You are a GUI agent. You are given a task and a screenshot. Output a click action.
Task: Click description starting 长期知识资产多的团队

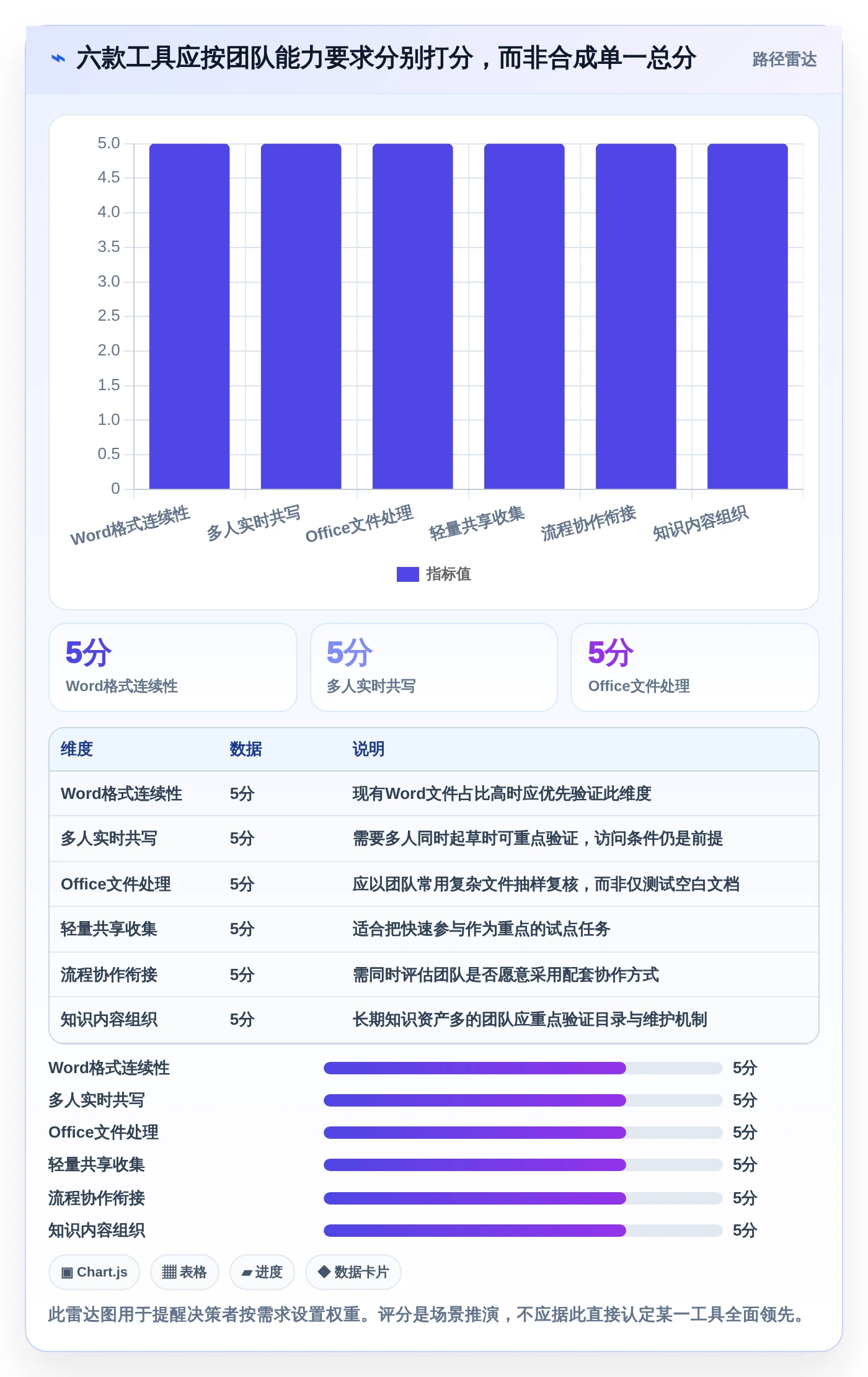[x=529, y=1020]
